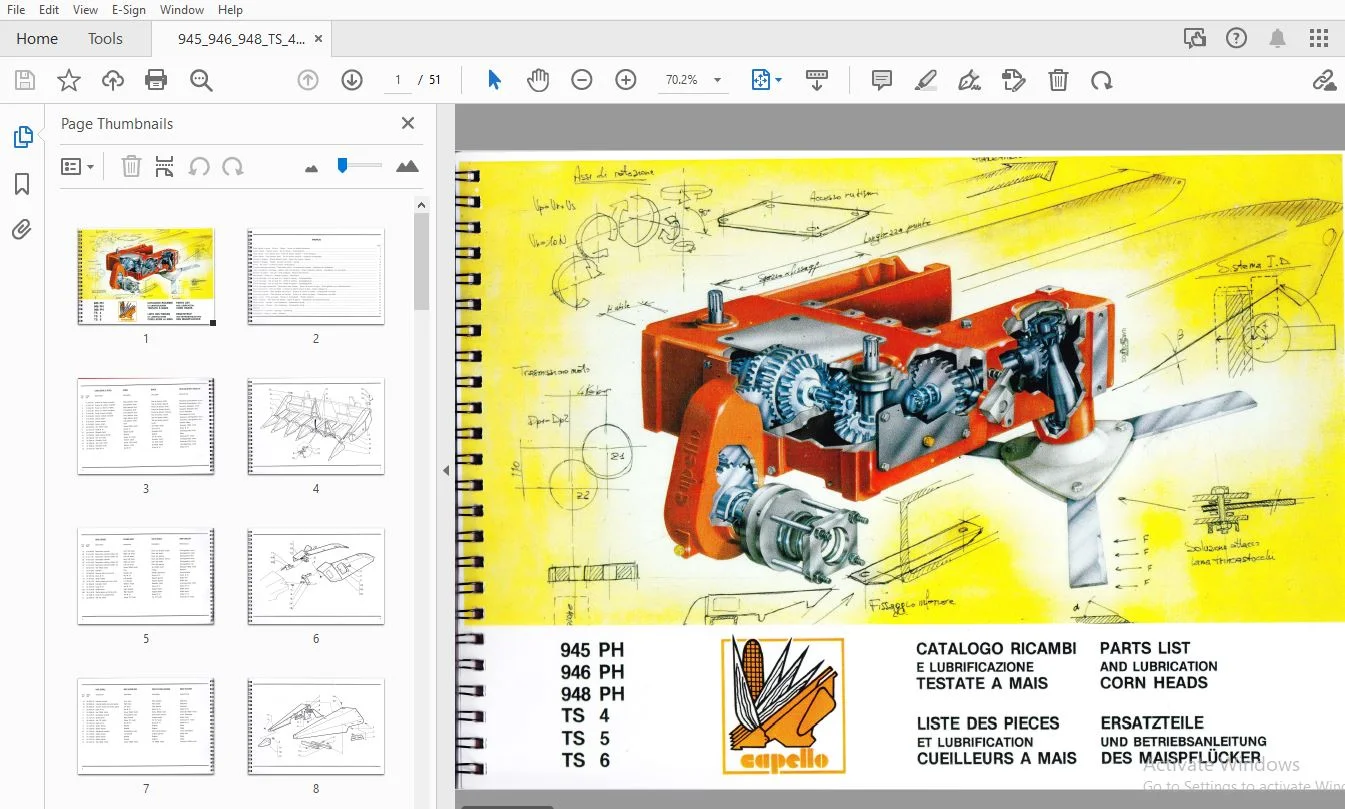Select the Highlight text tool
Viewport: 1345px width, 809px height.
click(926, 80)
